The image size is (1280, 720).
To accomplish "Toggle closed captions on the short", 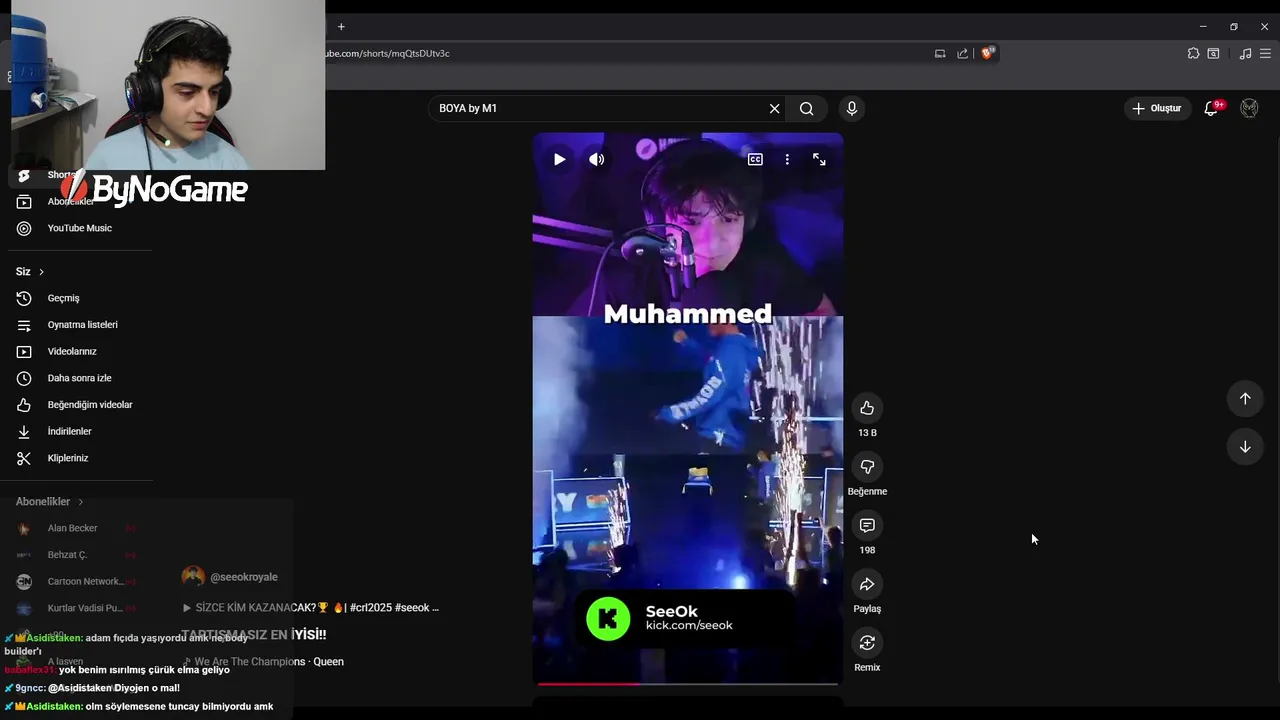I will coord(755,159).
